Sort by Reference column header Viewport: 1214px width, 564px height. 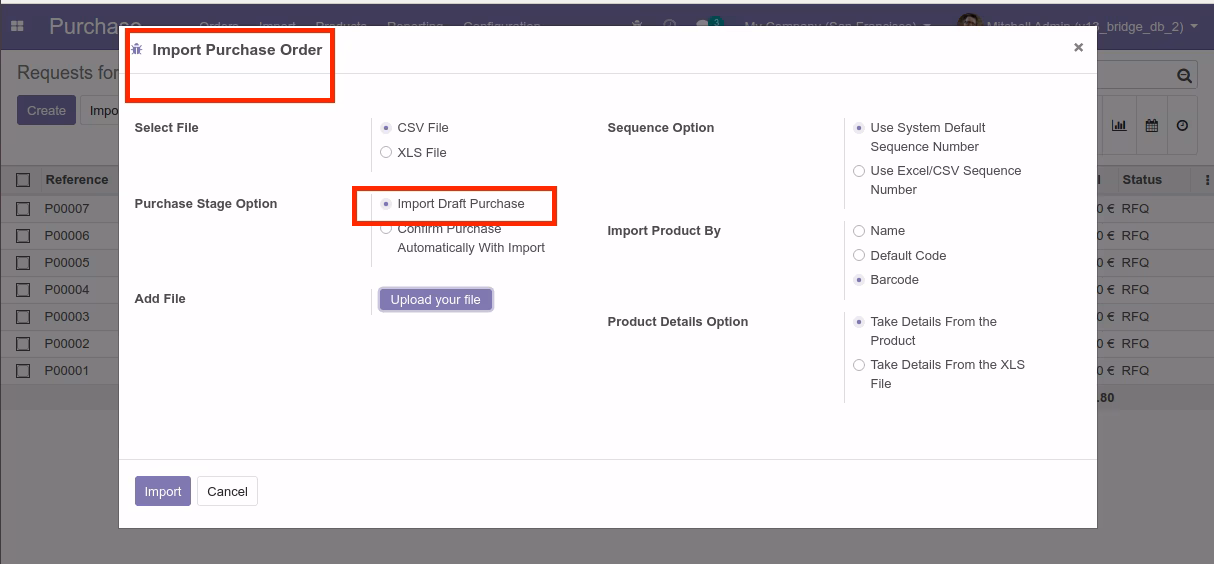click(77, 180)
